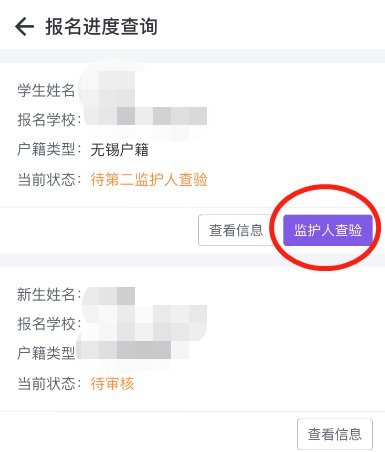385x452 pixels.
Task: Tap the 无锡户籍 household type value
Action: 119,150
